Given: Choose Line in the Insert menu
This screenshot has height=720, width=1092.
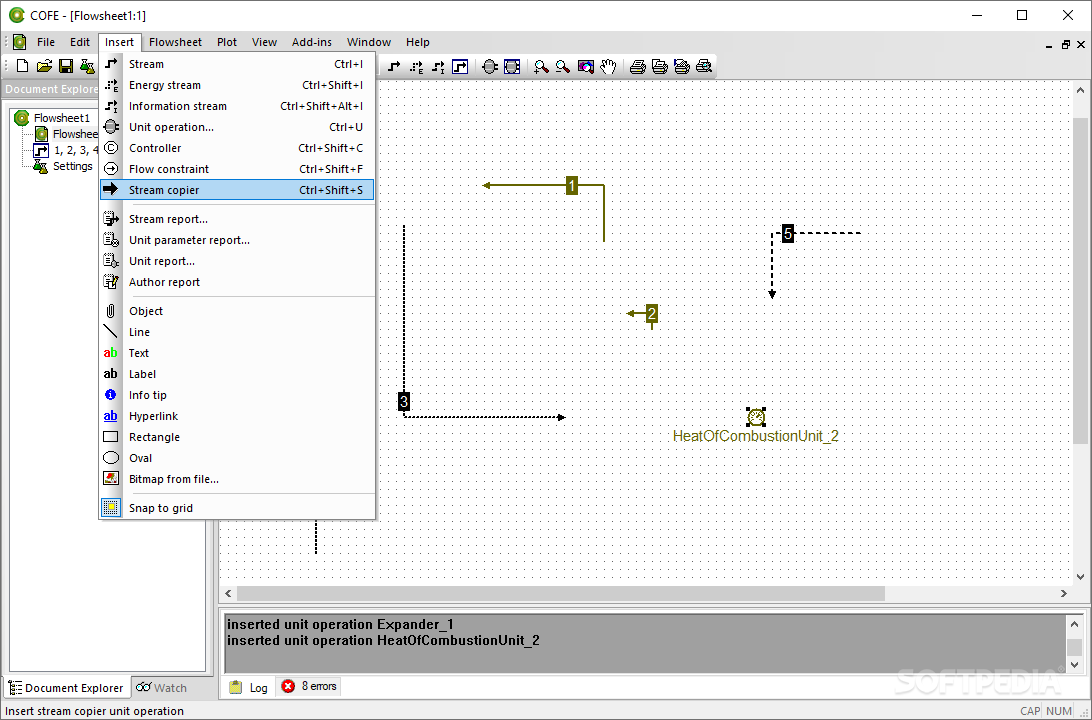Looking at the screenshot, I should (x=237, y=331).
